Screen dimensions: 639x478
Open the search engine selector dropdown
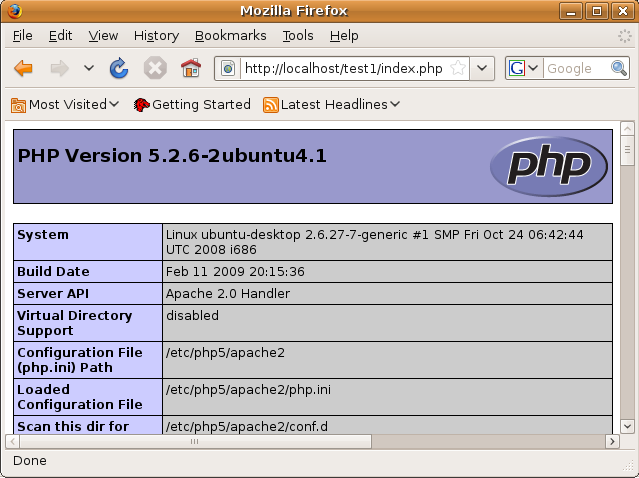coord(524,68)
